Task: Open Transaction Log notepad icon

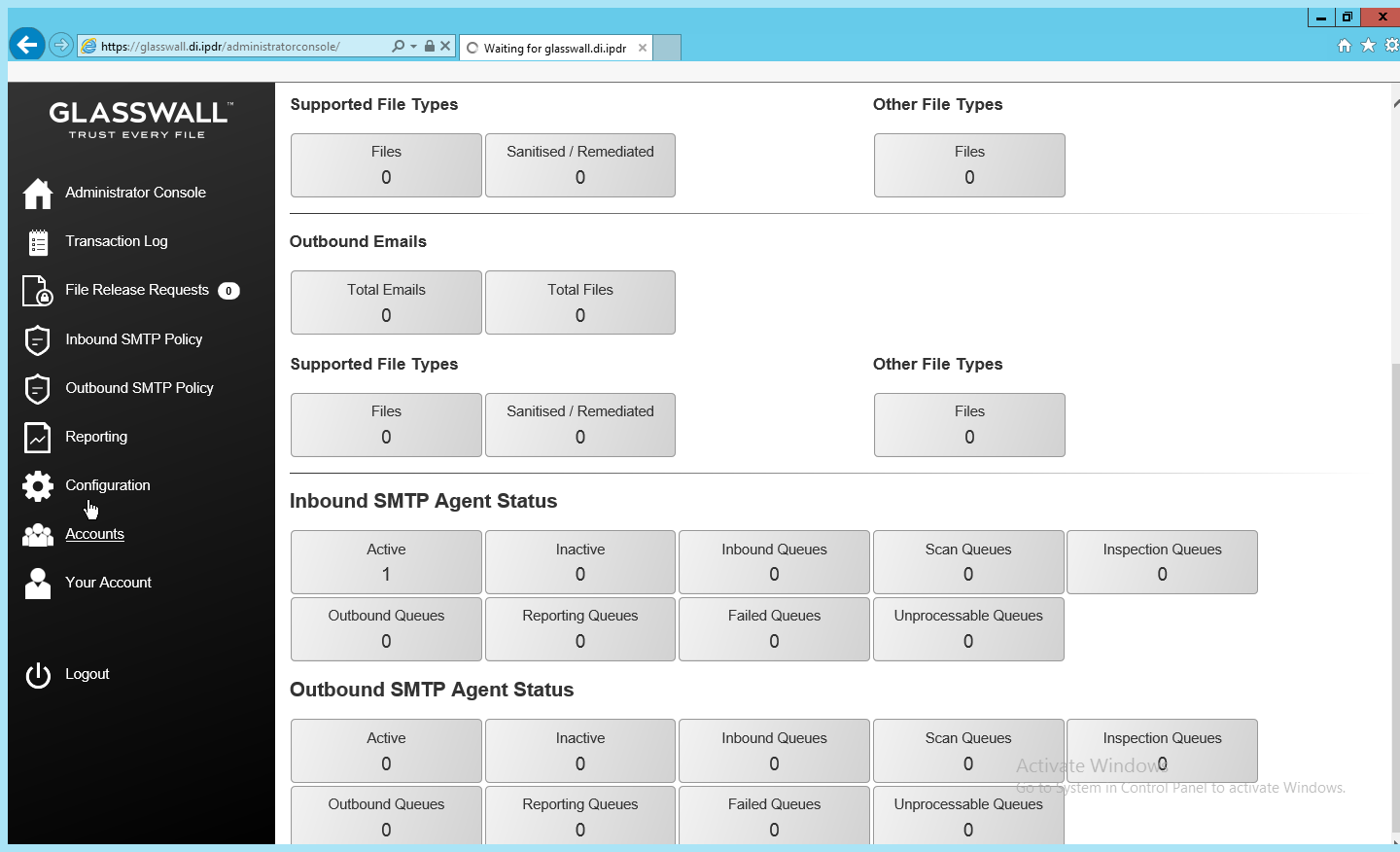Action: point(38,242)
